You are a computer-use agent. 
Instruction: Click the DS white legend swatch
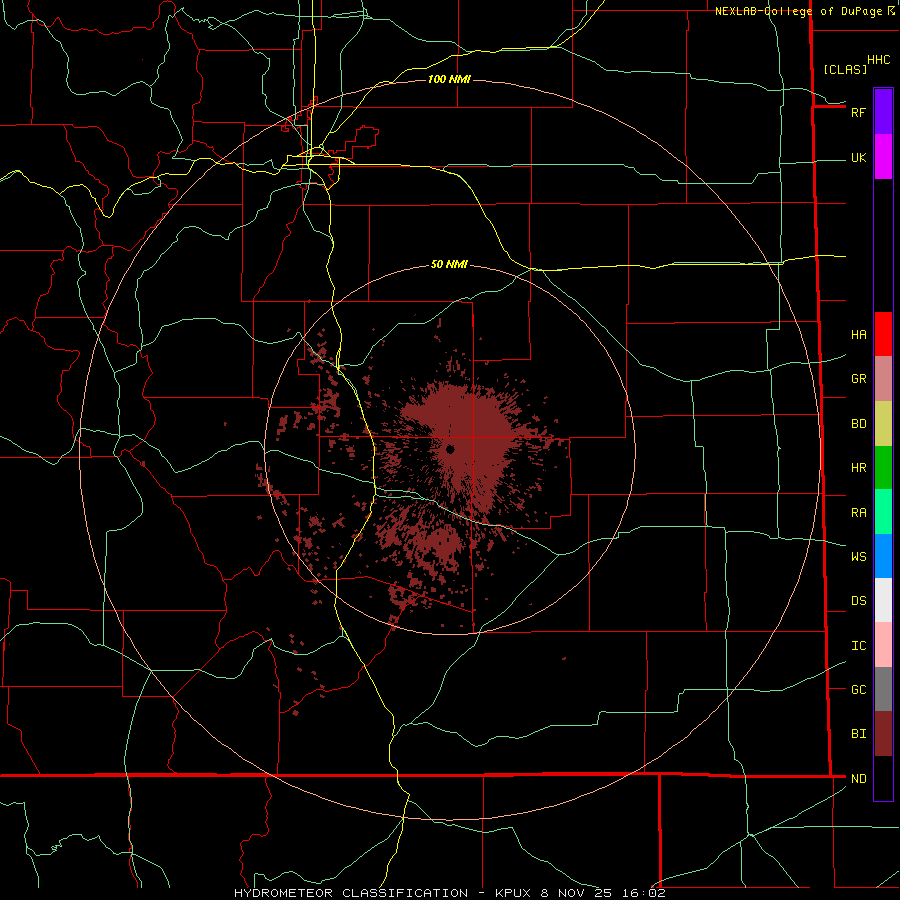(x=883, y=600)
